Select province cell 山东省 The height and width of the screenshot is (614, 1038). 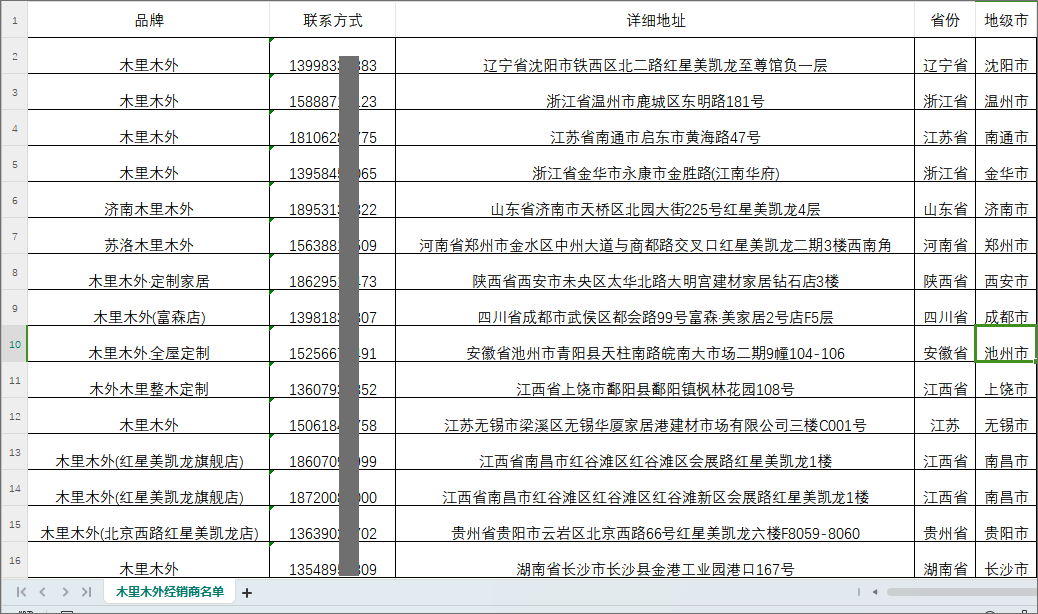pos(945,200)
